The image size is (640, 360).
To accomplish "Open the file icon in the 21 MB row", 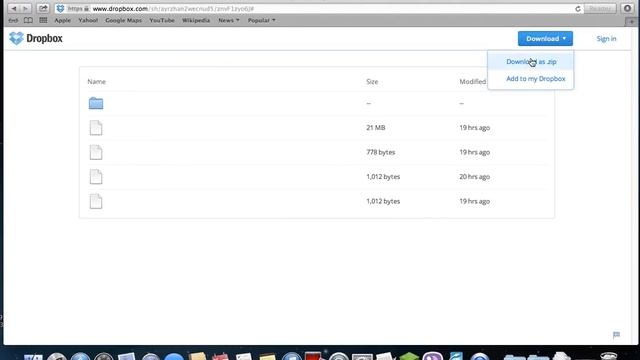I will [x=96, y=128].
